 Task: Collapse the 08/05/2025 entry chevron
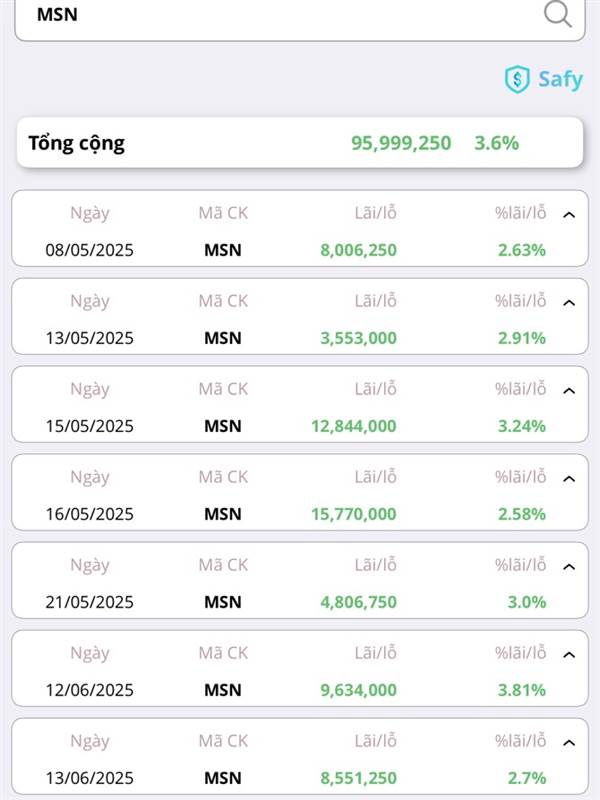pos(569,215)
